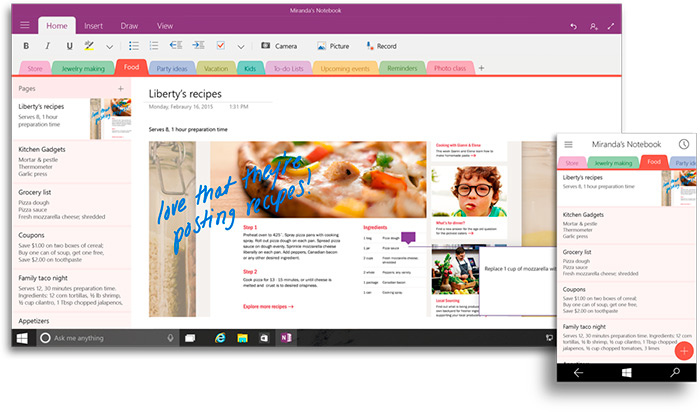Tap the red add button on phone

(685, 350)
